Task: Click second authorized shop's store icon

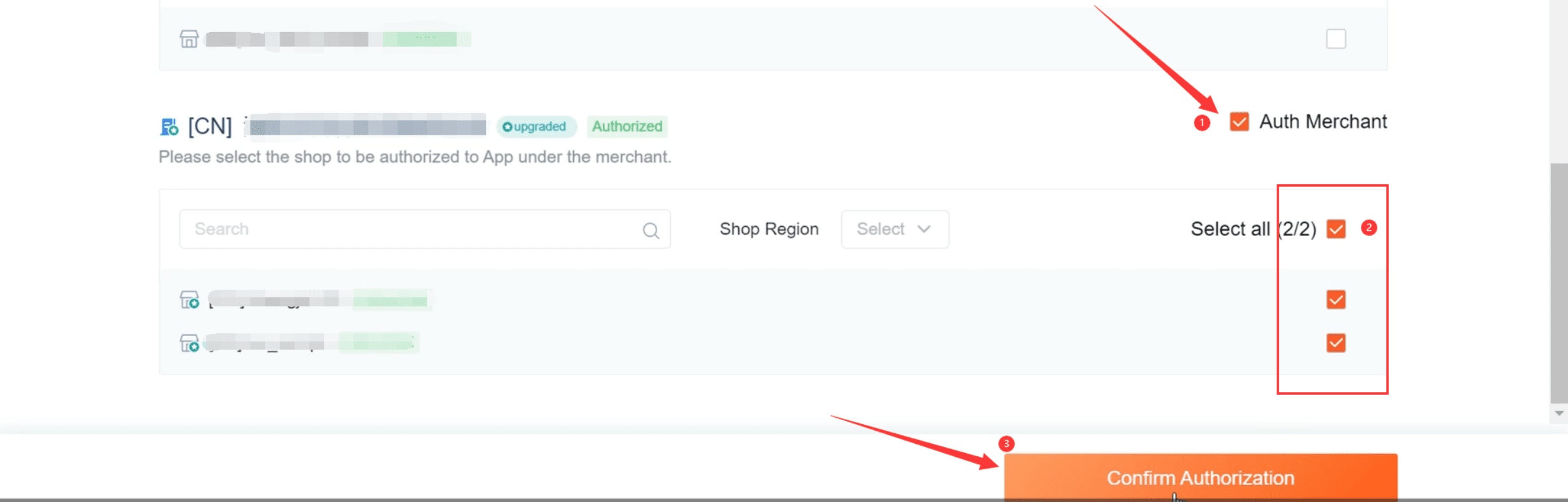Action: (189, 343)
